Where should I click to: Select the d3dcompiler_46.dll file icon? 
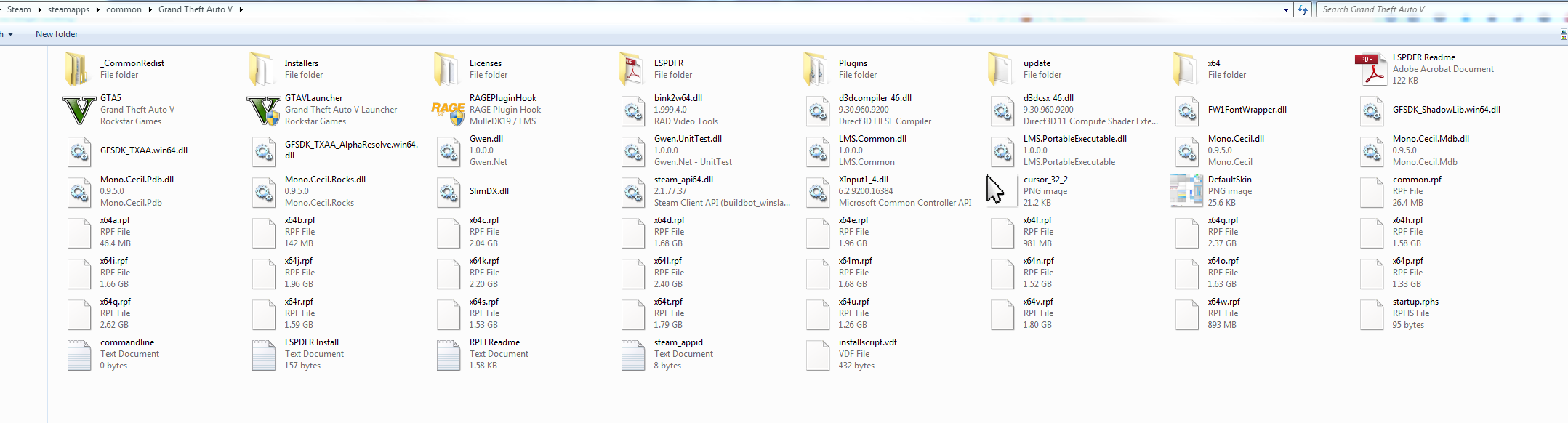point(818,110)
